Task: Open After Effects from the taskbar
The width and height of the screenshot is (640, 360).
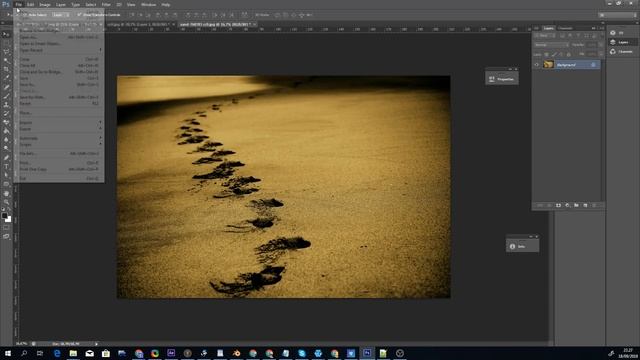Action: pos(171,353)
